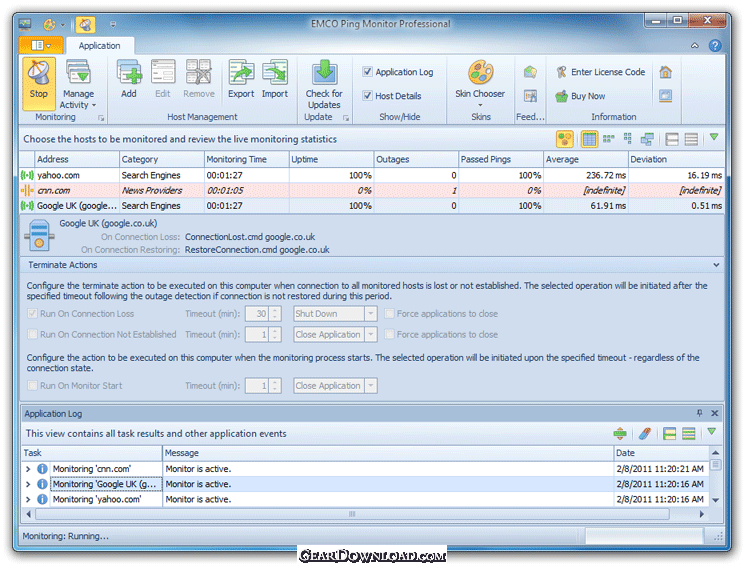
Task: Open the quick access toolbar customize dropdown
Action: coord(113,24)
